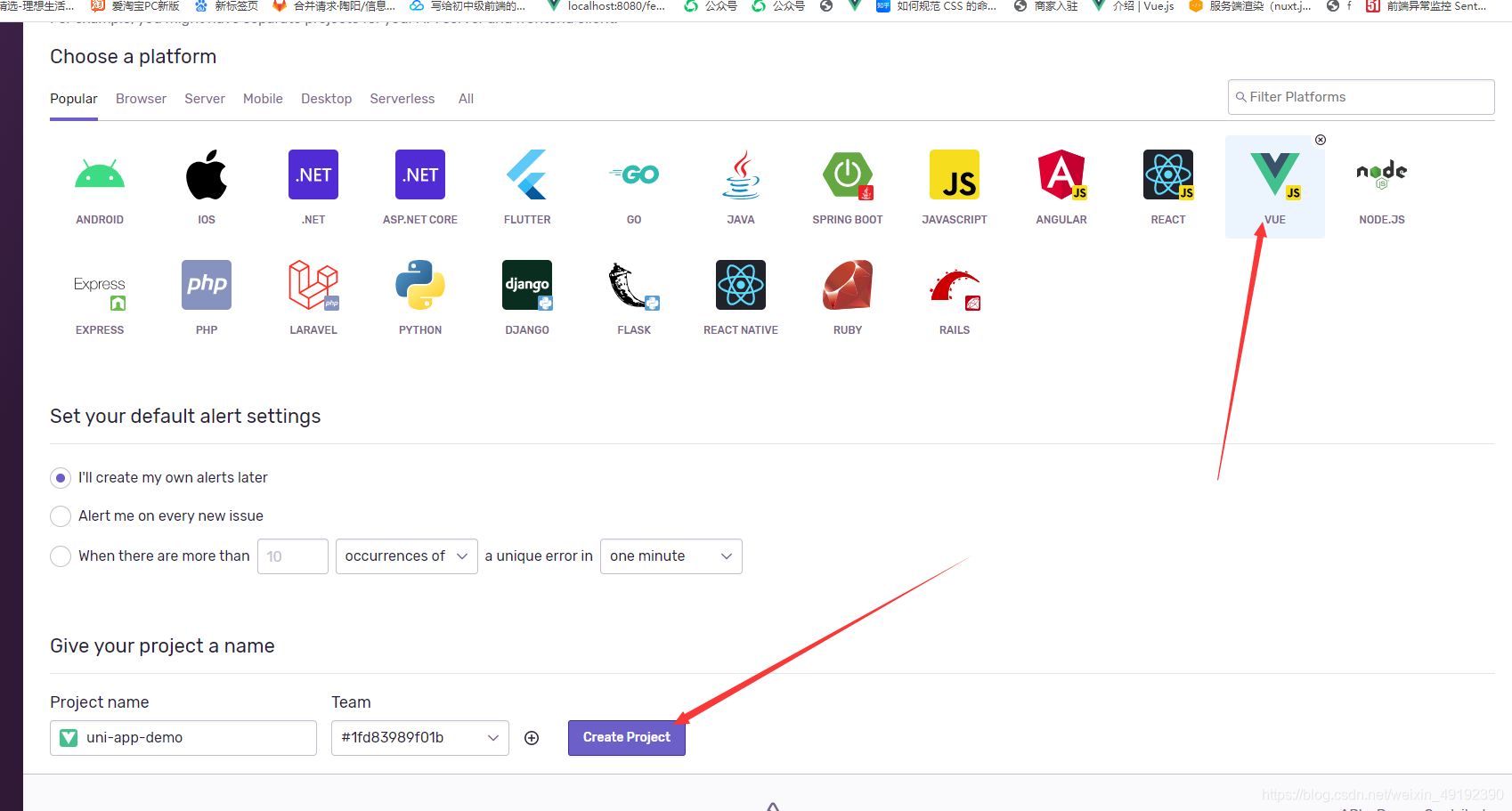Click the Create Project button
Viewport: 1512px width, 811px height.
click(627, 738)
